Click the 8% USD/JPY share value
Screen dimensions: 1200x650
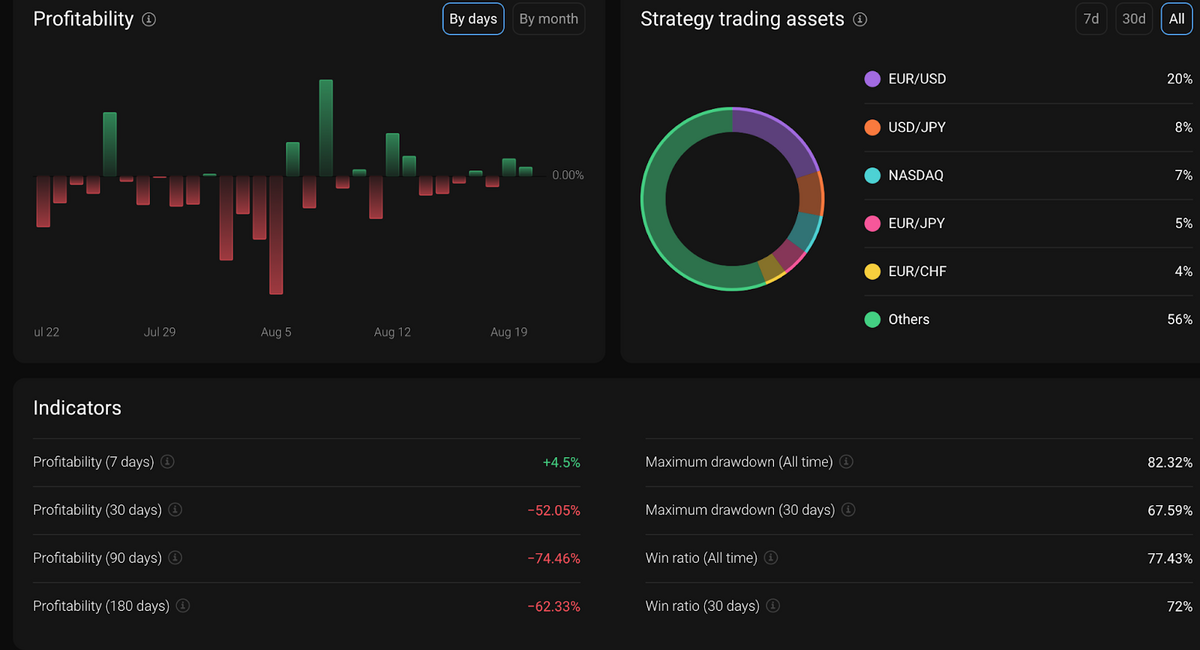tap(1184, 127)
